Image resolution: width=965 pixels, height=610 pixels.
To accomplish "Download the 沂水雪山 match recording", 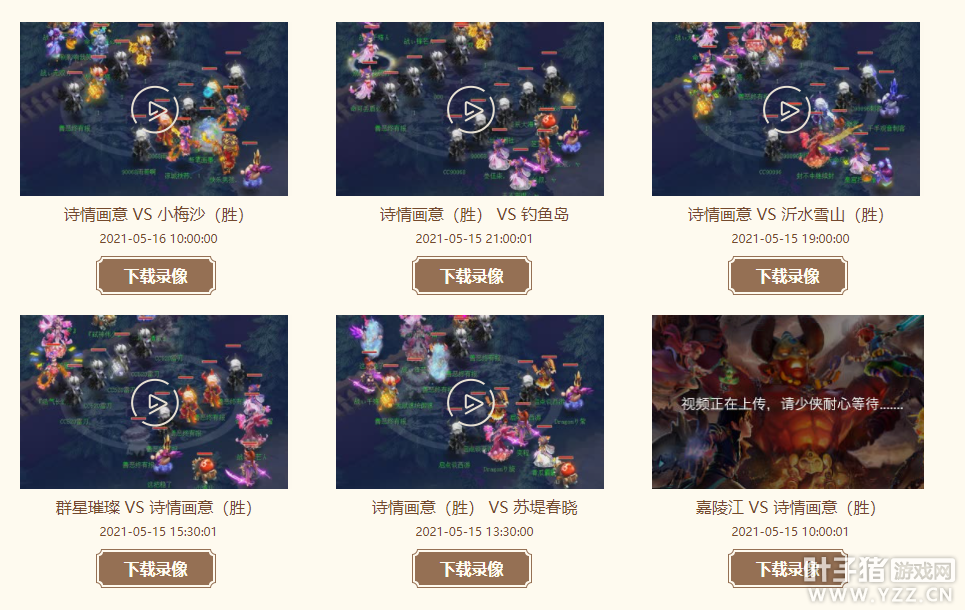I will click(x=788, y=276).
